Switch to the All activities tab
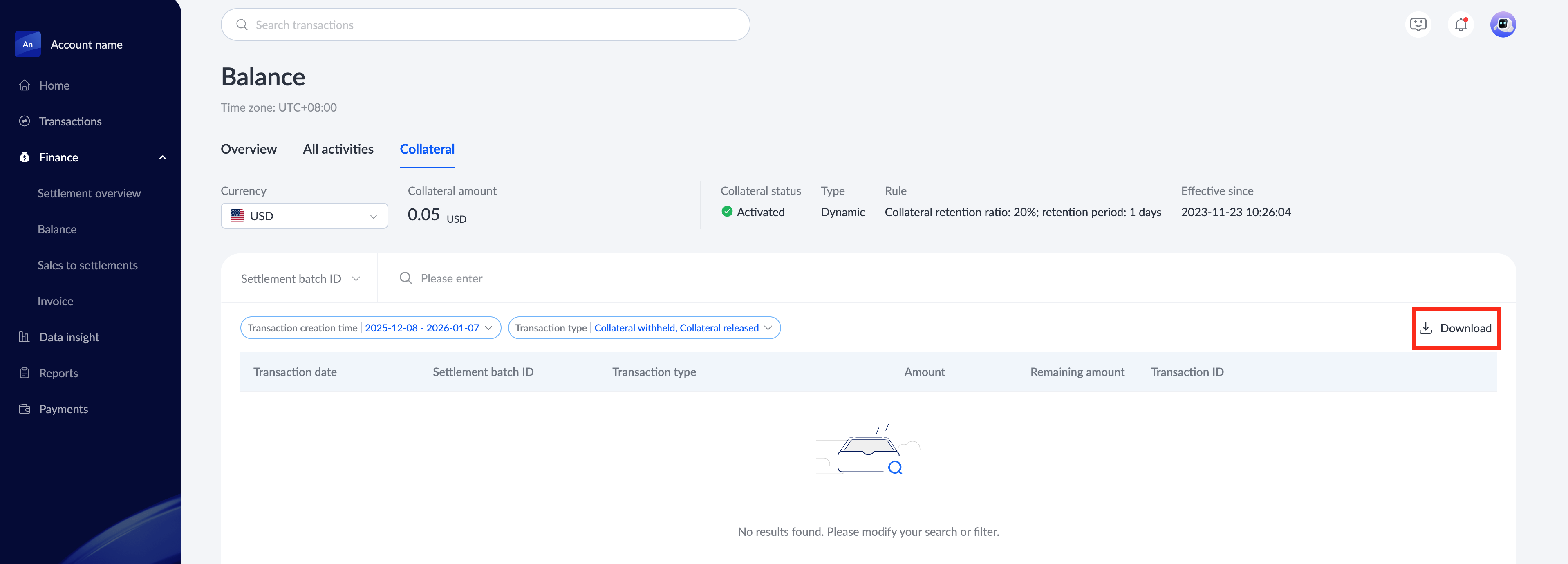The width and height of the screenshot is (1568, 564). tap(338, 149)
